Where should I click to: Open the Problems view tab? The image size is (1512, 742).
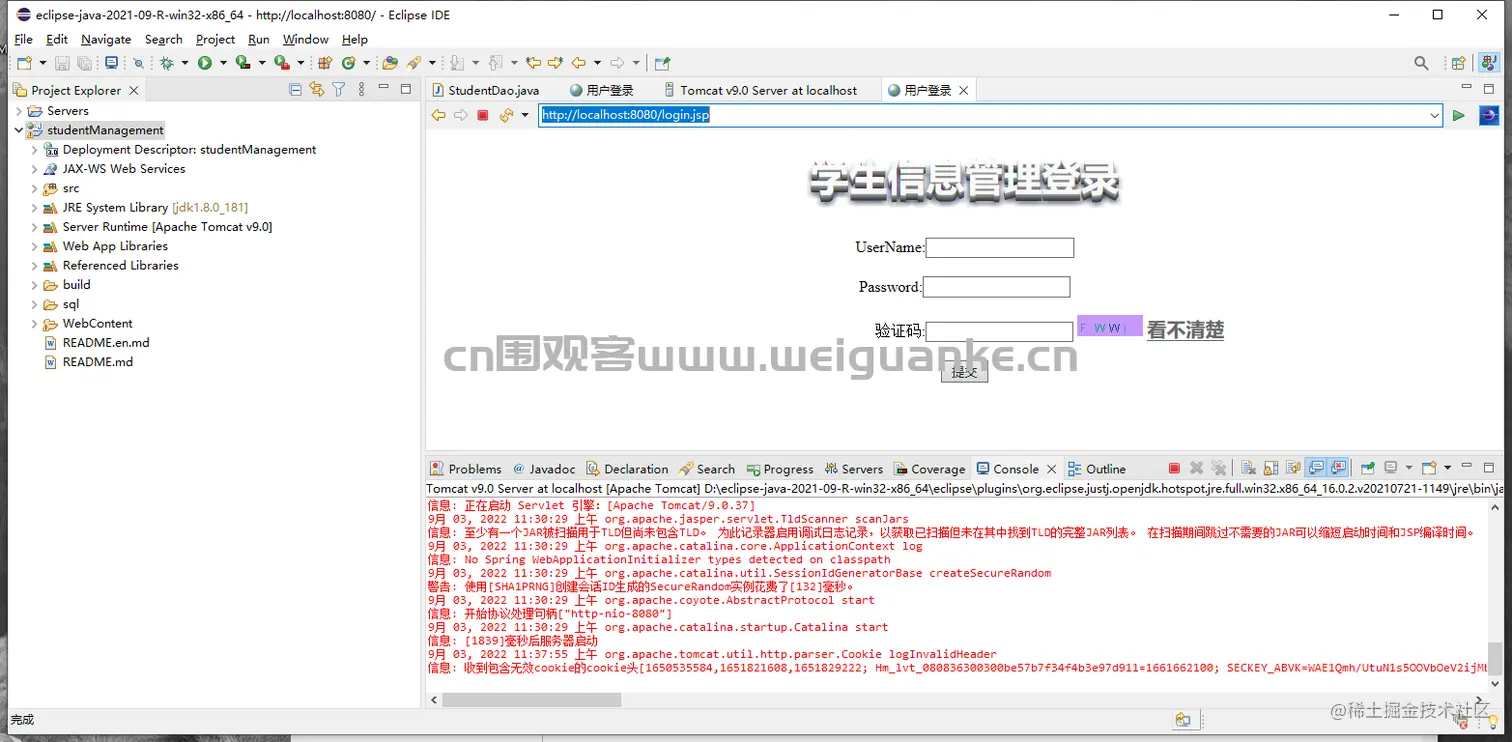tap(465, 469)
